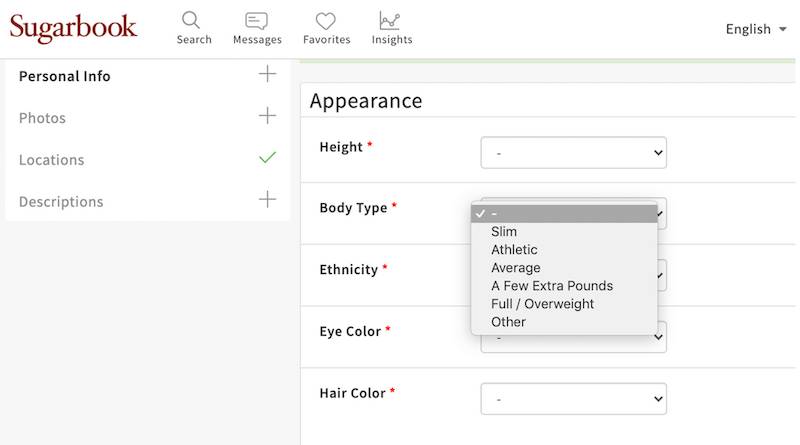Click the Search magnifier icon
Viewport: 800px width, 445px height.
tap(192, 21)
